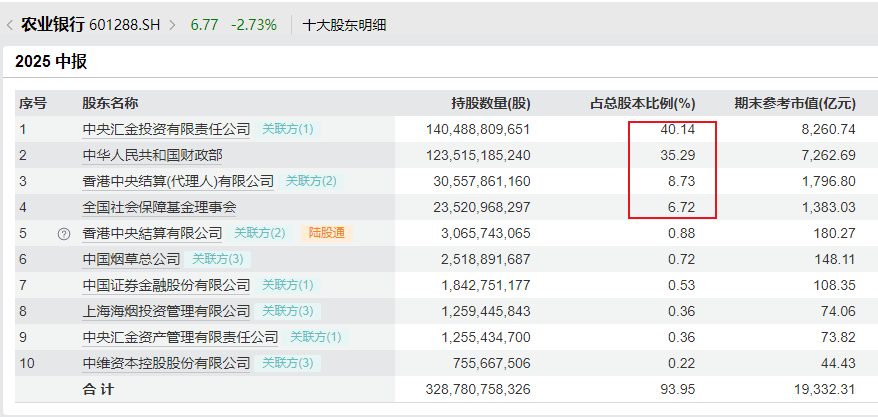Click the 股东名称 column header

click(x=110, y=104)
